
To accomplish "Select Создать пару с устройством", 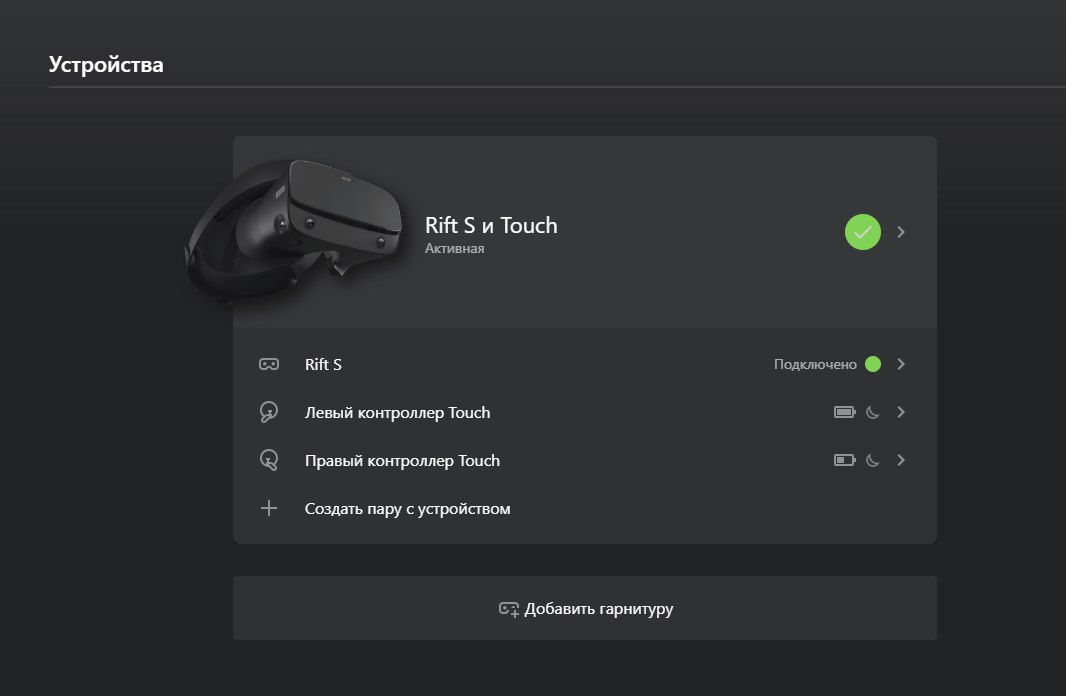I will (407, 508).
